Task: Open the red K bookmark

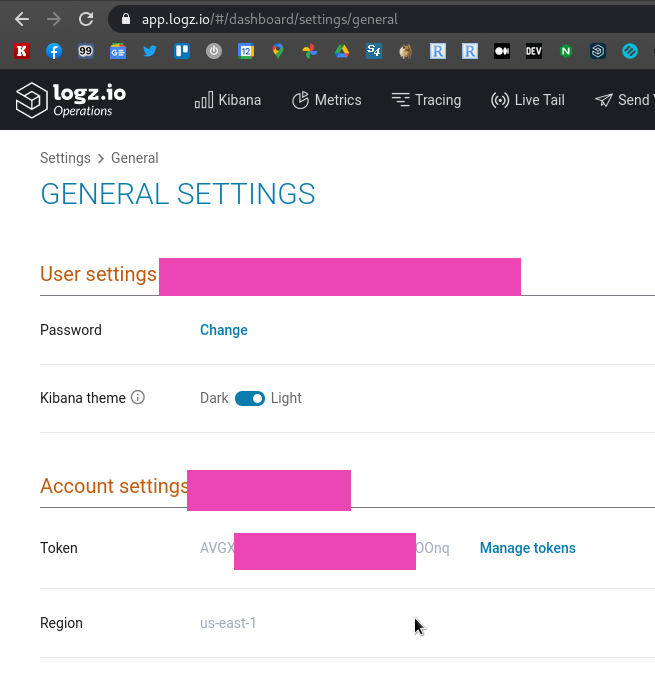Action: 22,51
